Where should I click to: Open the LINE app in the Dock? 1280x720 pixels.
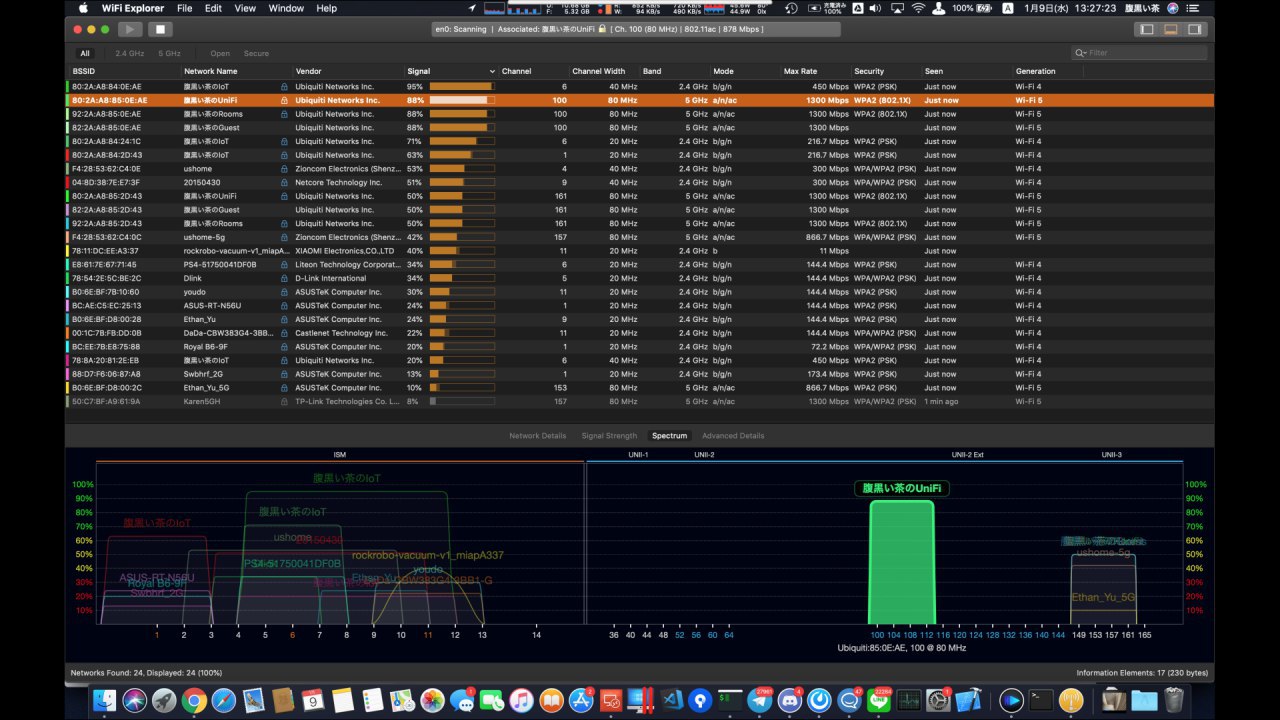pos(879,700)
